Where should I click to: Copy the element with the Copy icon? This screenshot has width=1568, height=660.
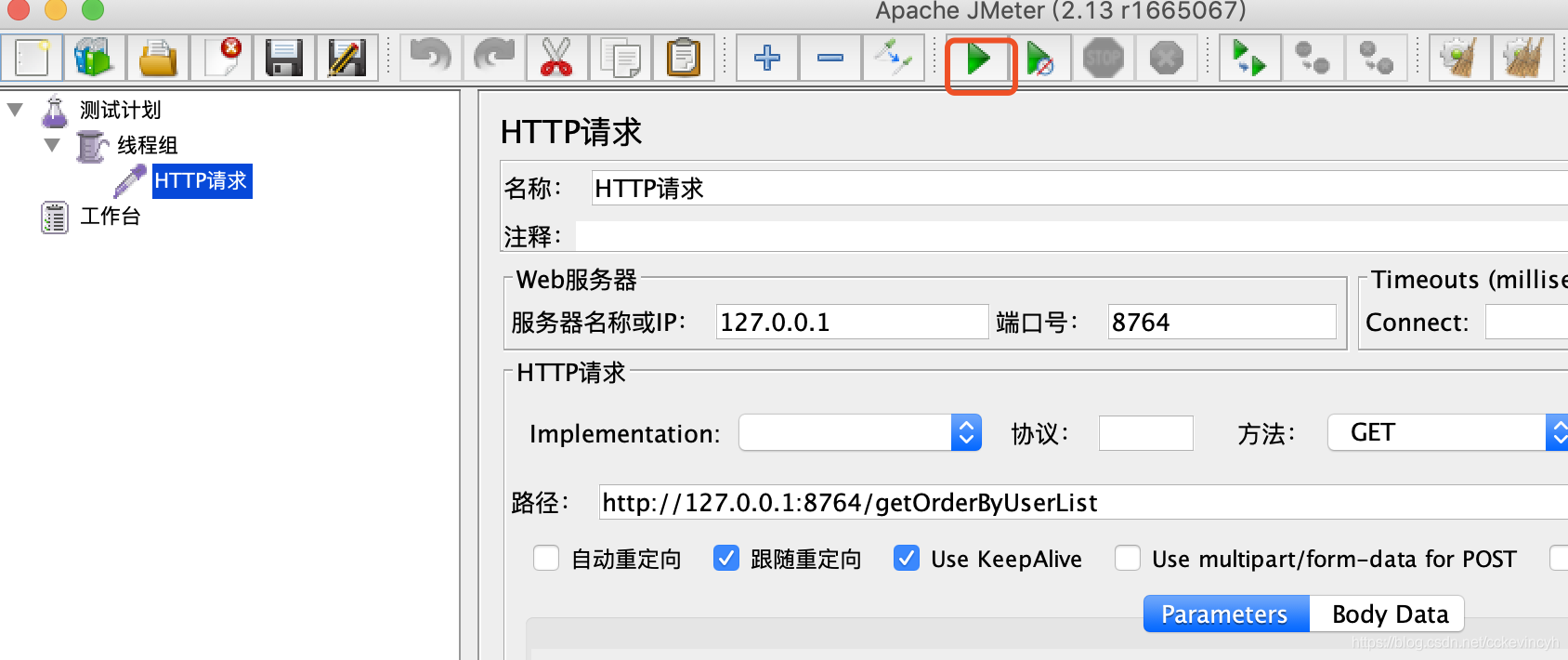(621, 59)
